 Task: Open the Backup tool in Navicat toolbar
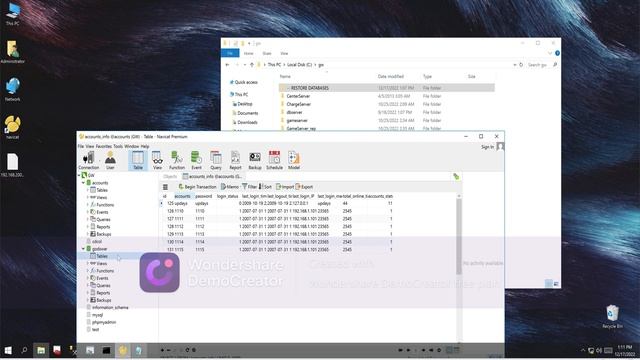pyautogui.click(x=255, y=160)
